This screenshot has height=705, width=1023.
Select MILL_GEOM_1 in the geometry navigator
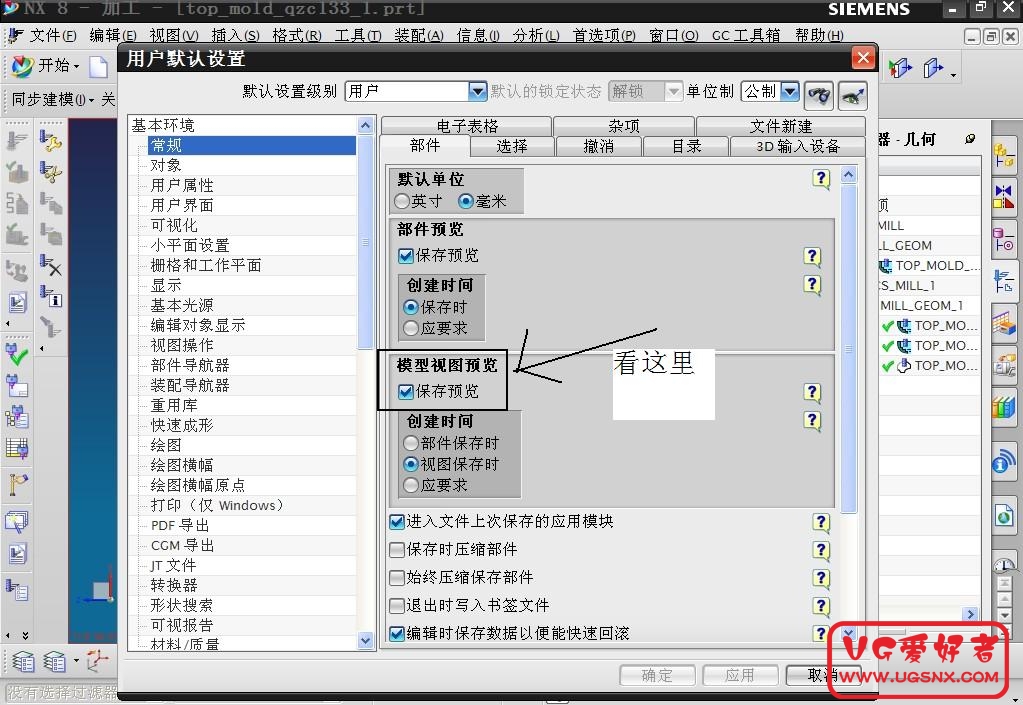coord(921,305)
